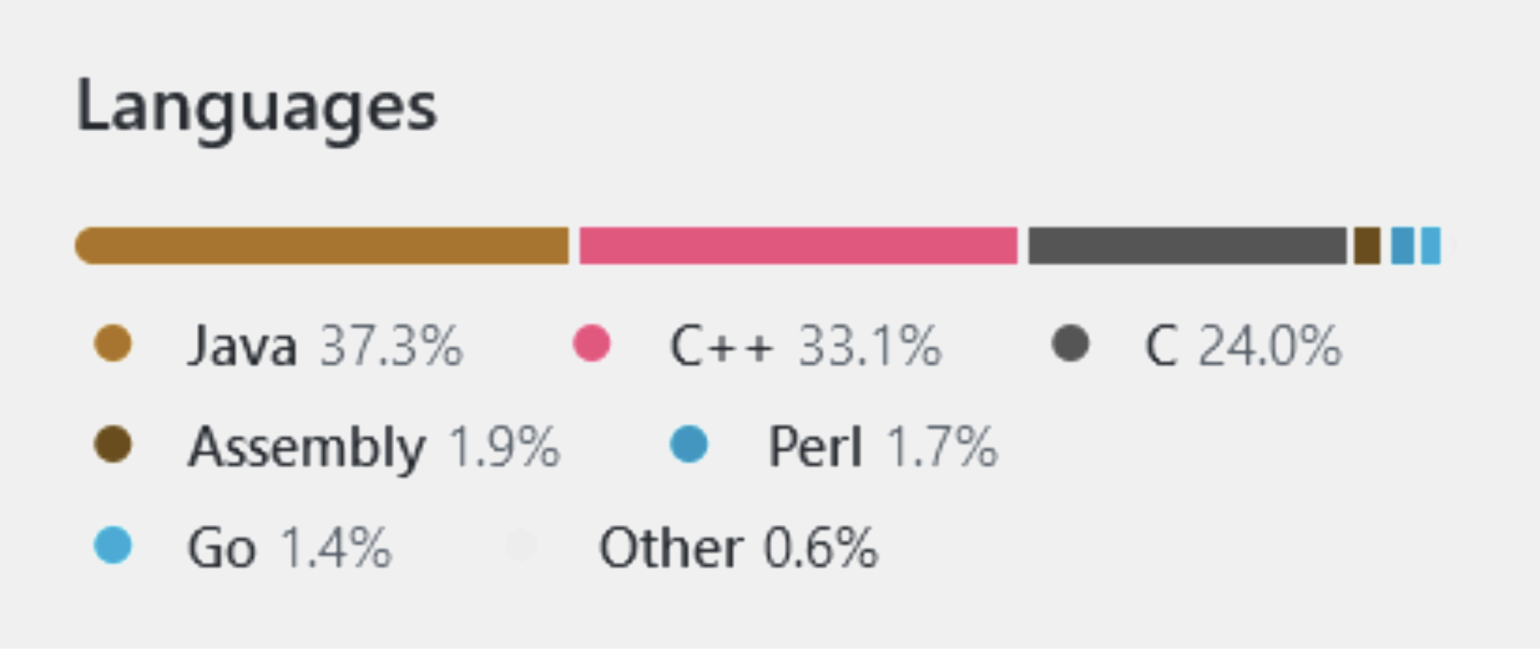
Task: Open the Go 1.4% language link
Action: click(289, 548)
